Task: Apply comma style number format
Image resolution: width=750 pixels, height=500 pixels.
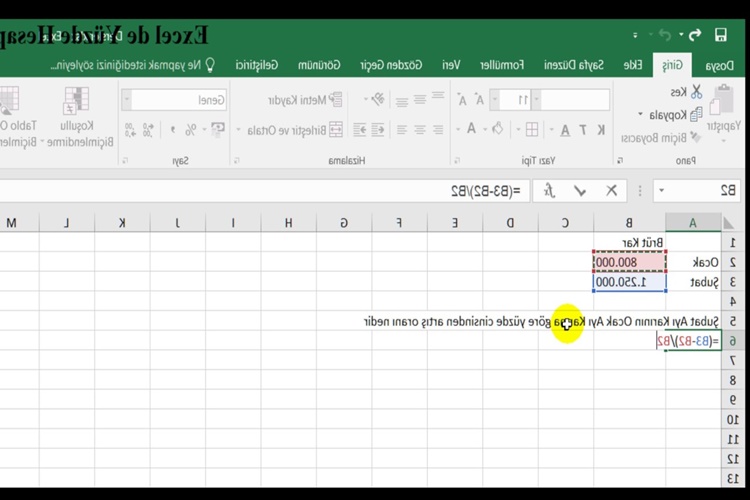Action: 173,129
